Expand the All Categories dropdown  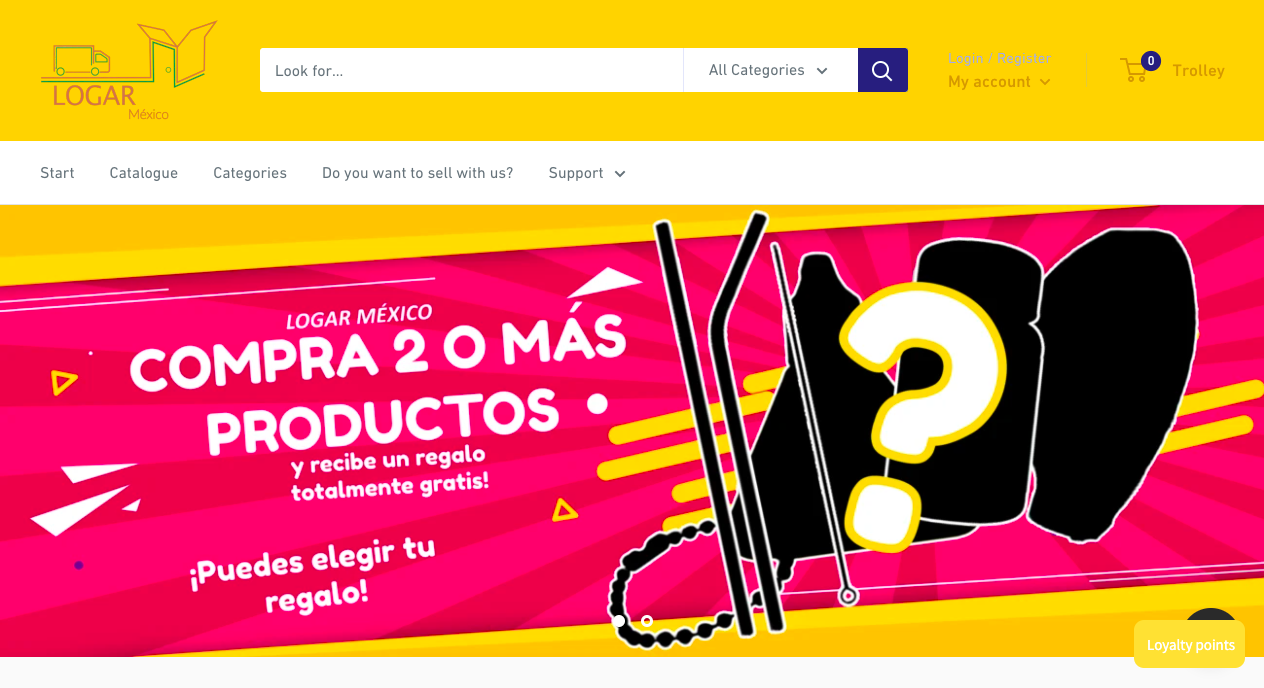point(770,70)
